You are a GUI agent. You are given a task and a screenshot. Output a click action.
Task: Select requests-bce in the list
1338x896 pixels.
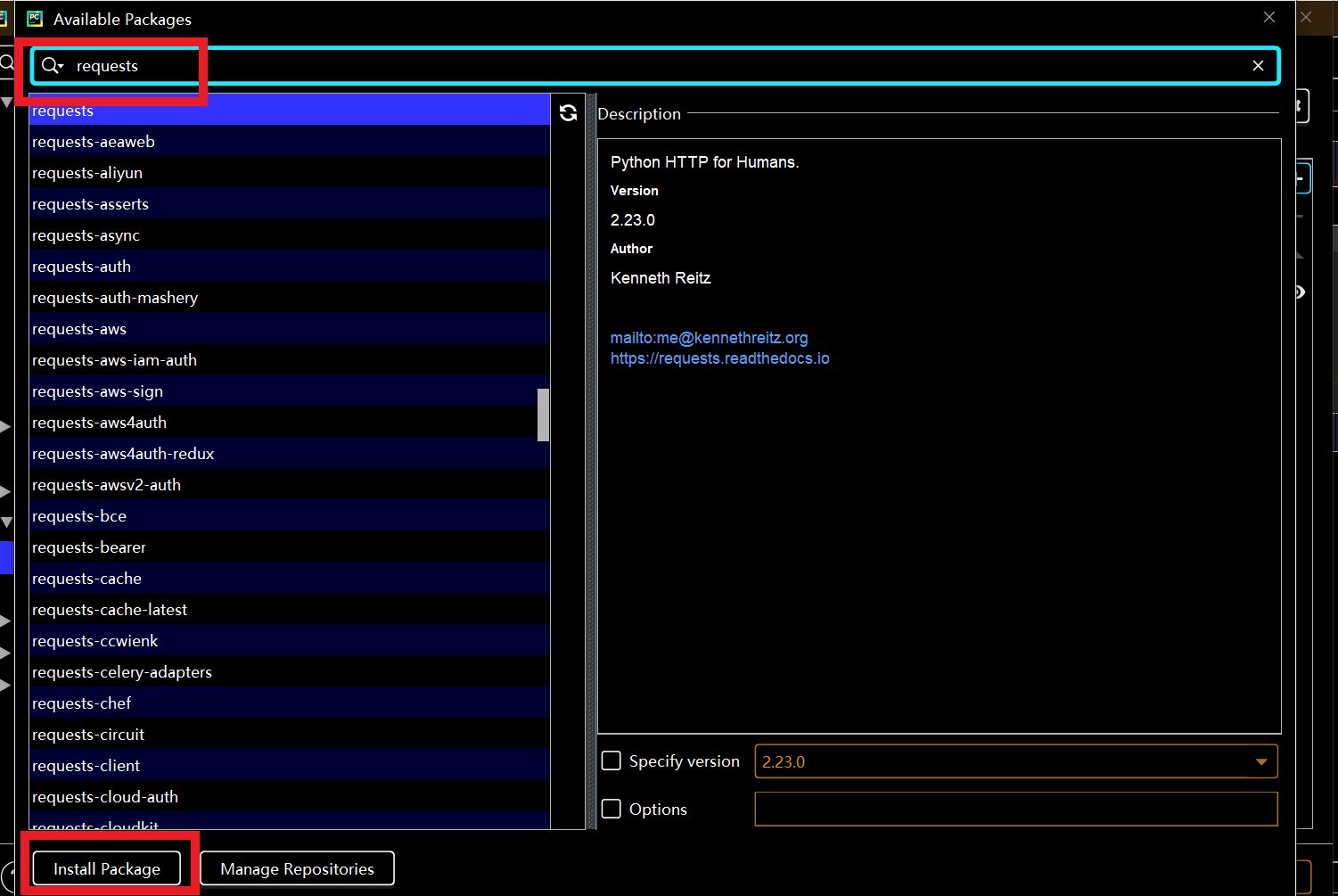point(290,516)
